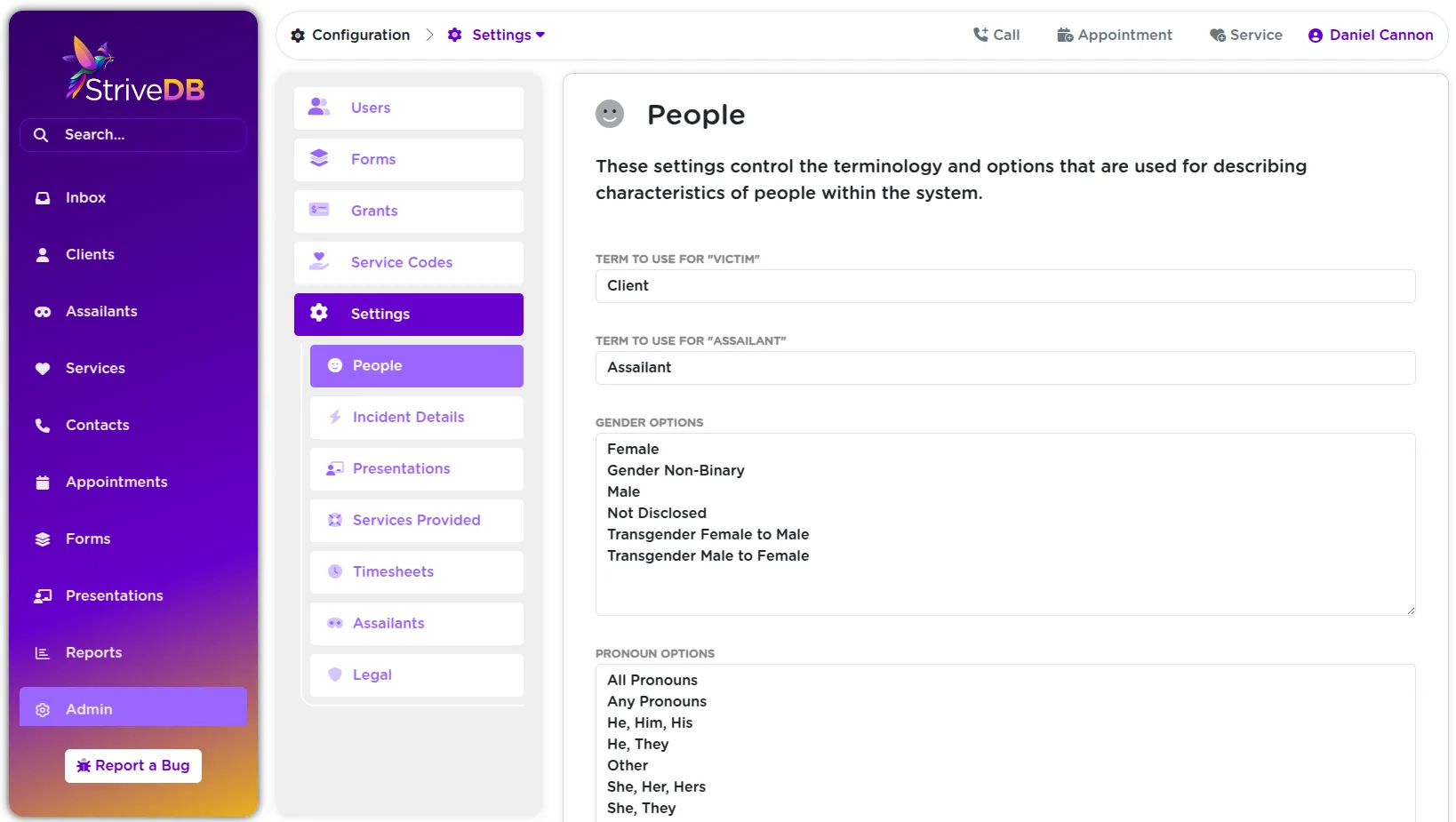This screenshot has height=822, width=1456.
Task: Switch to the Presentations settings tab
Action: click(x=401, y=468)
